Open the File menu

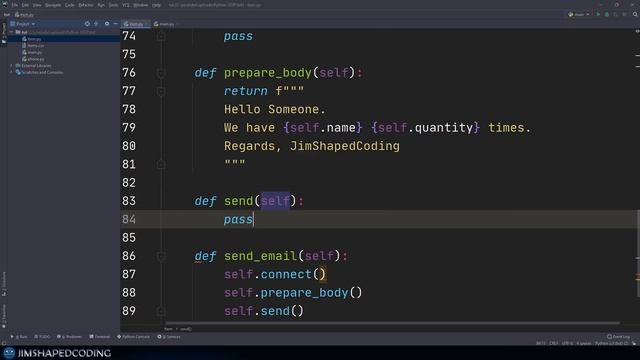pyautogui.click(x=15, y=5)
